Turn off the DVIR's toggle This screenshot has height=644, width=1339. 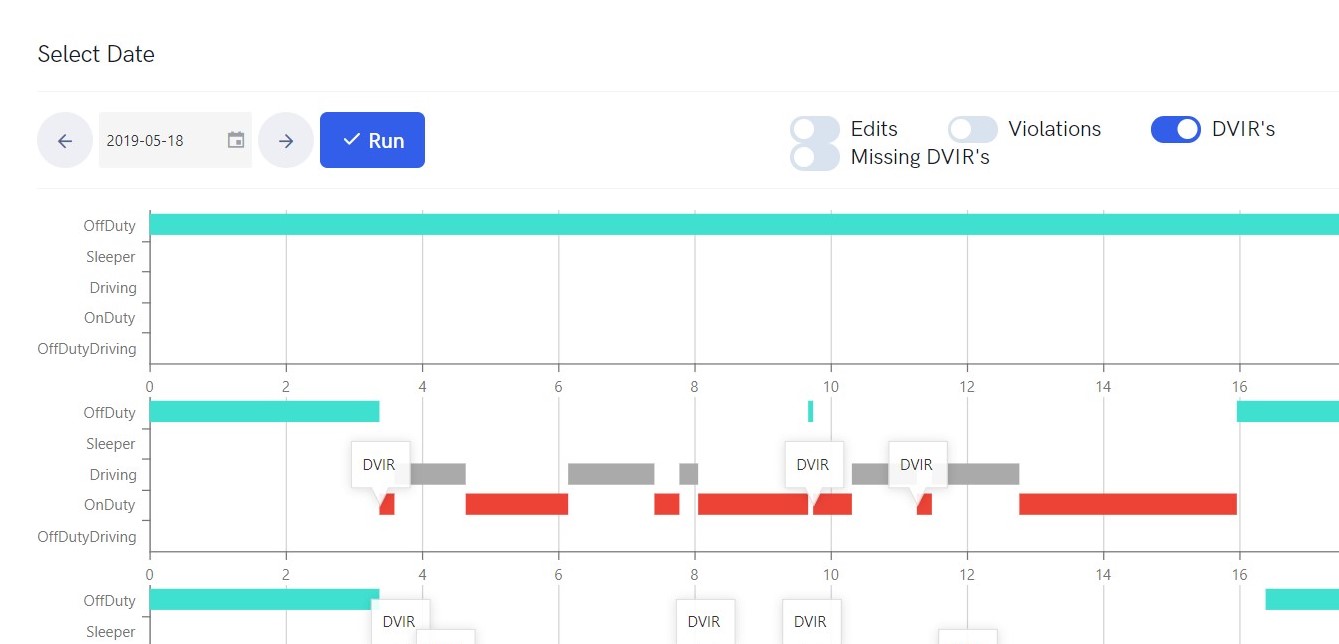click(1176, 129)
